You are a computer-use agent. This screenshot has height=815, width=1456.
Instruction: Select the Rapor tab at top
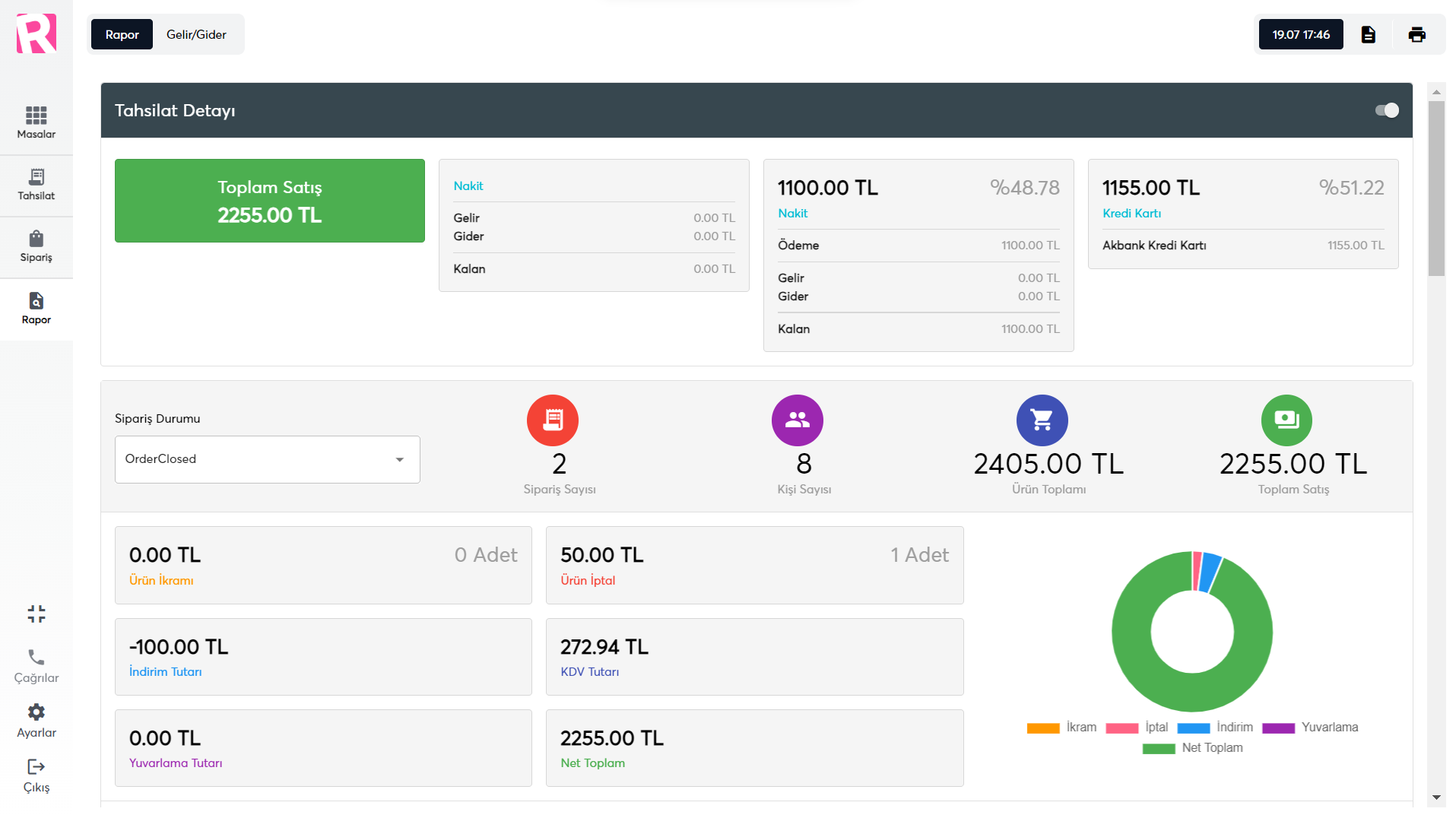pos(122,35)
